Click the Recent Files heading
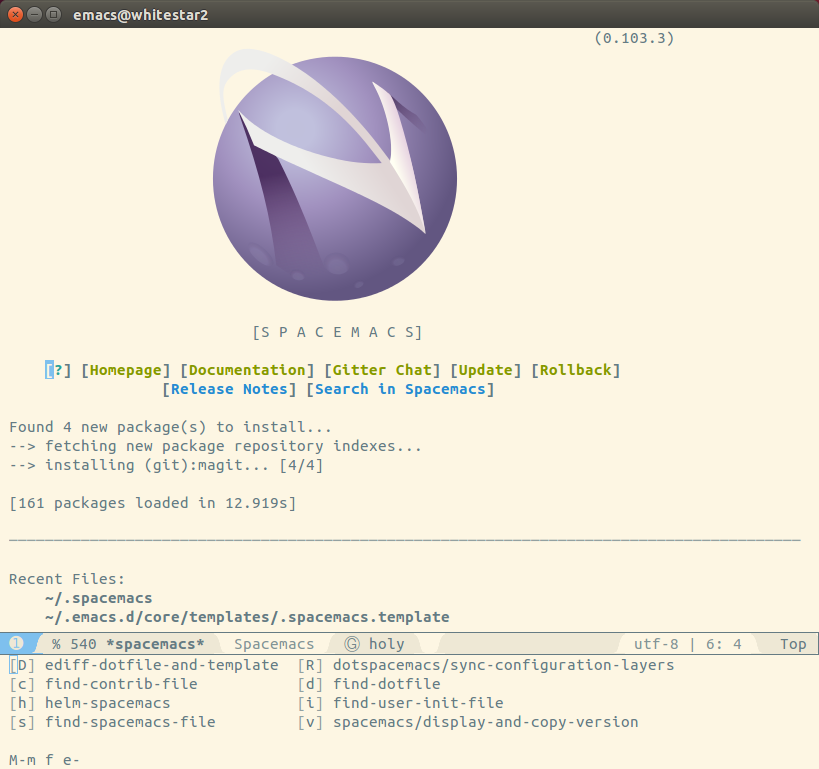 (x=67, y=579)
